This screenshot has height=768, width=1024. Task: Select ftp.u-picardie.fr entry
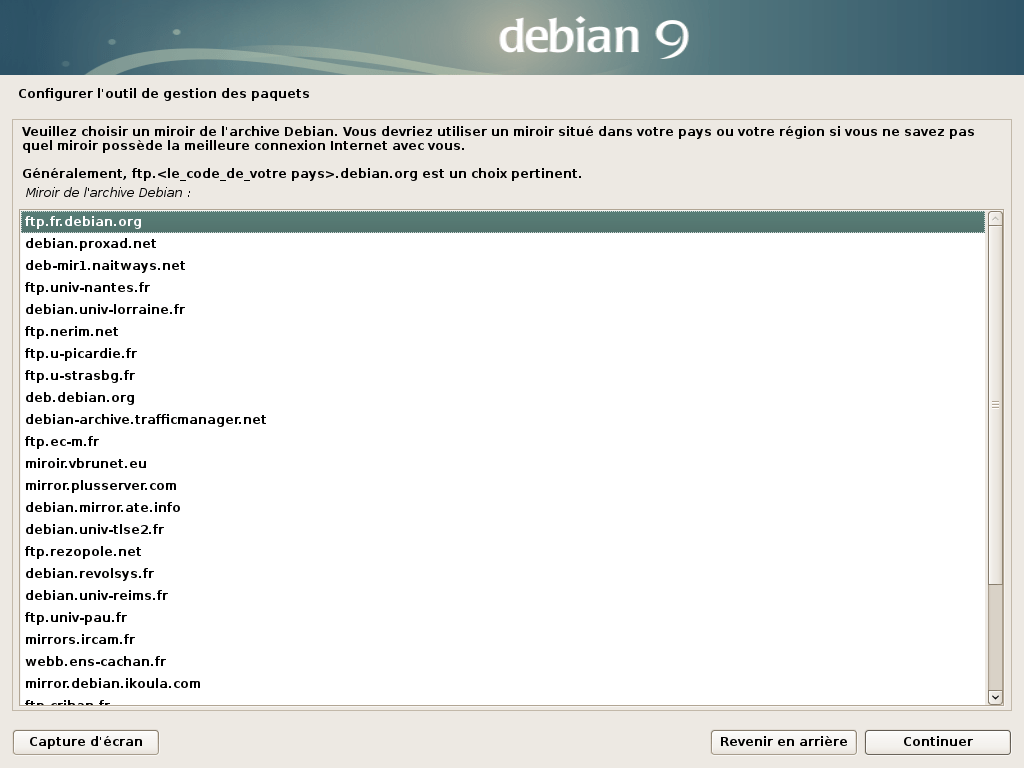tap(502, 353)
